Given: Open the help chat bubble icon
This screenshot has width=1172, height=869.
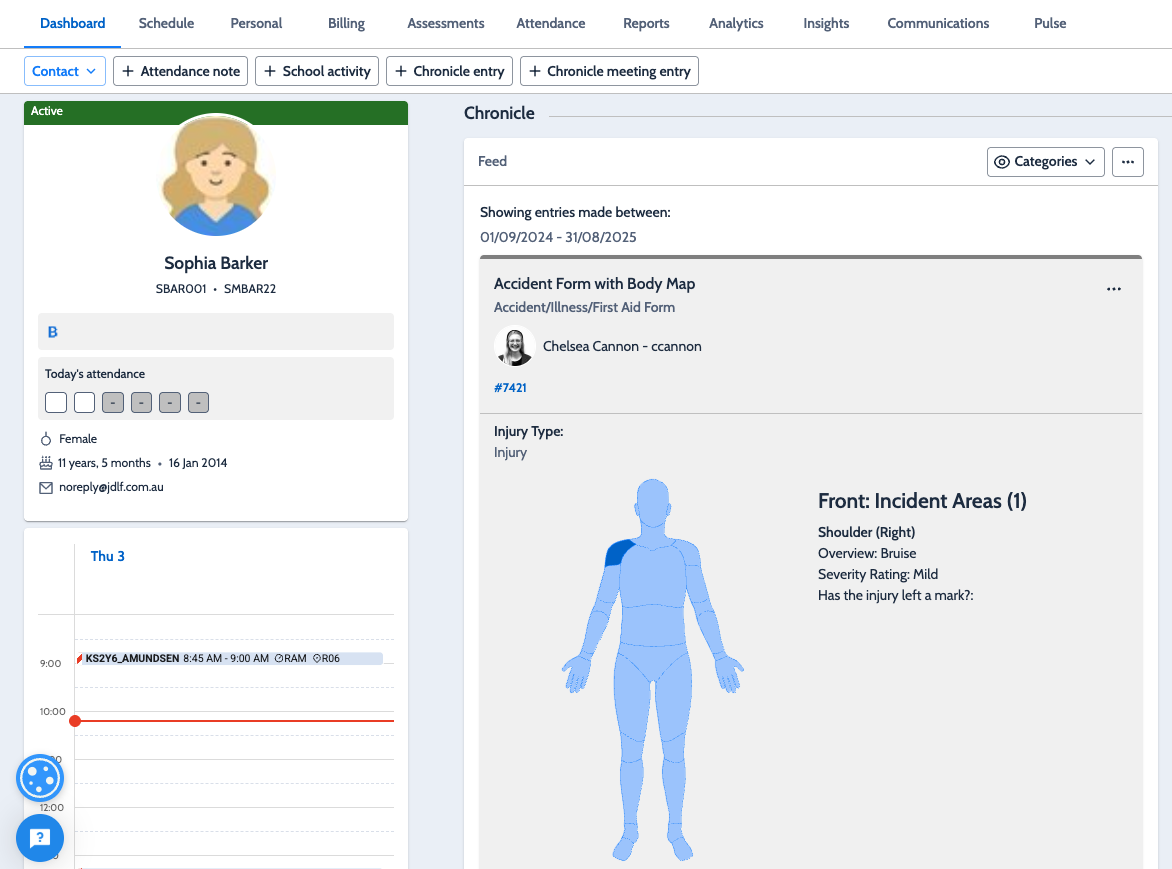Looking at the screenshot, I should click(x=40, y=838).
